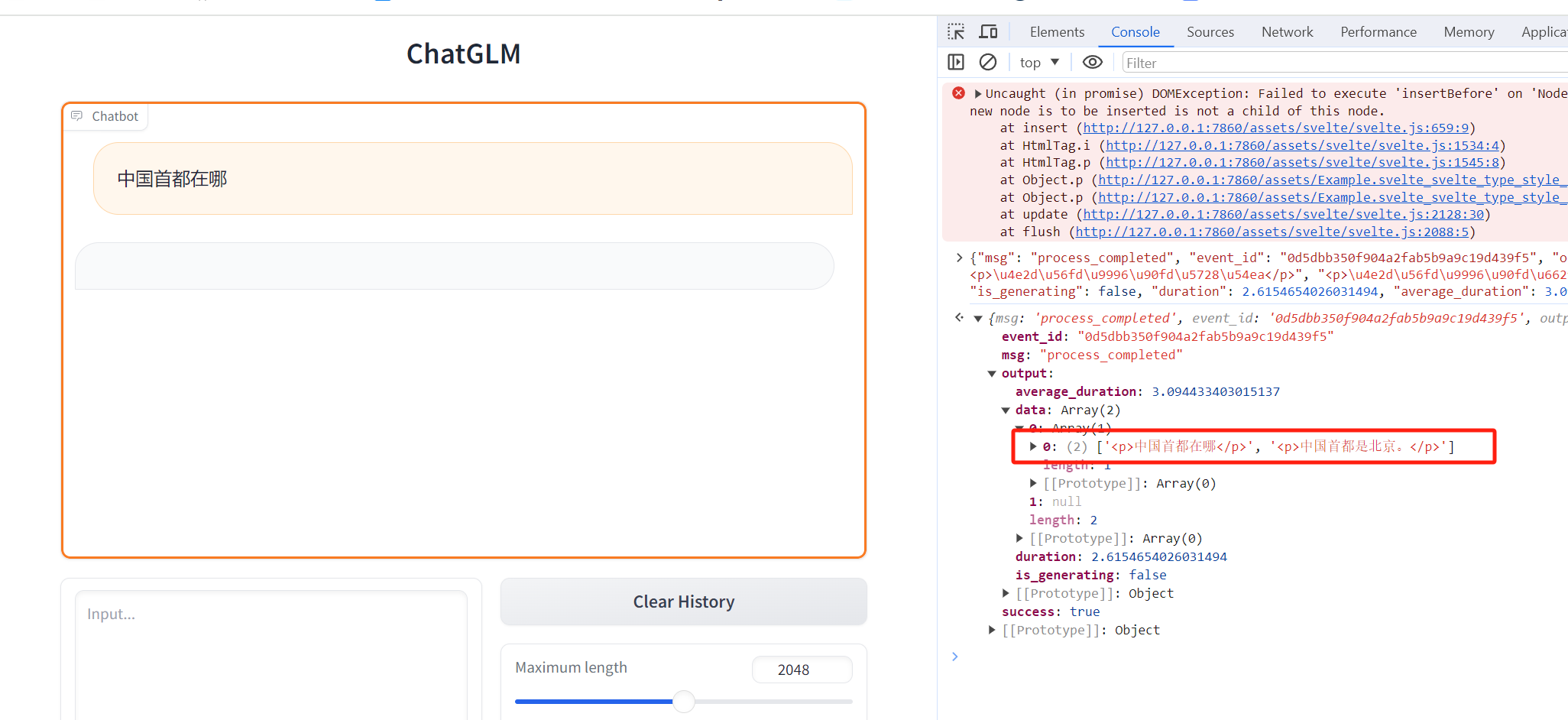Open the Memory tab
Screen dimensions: 1568x720
click(1469, 32)
